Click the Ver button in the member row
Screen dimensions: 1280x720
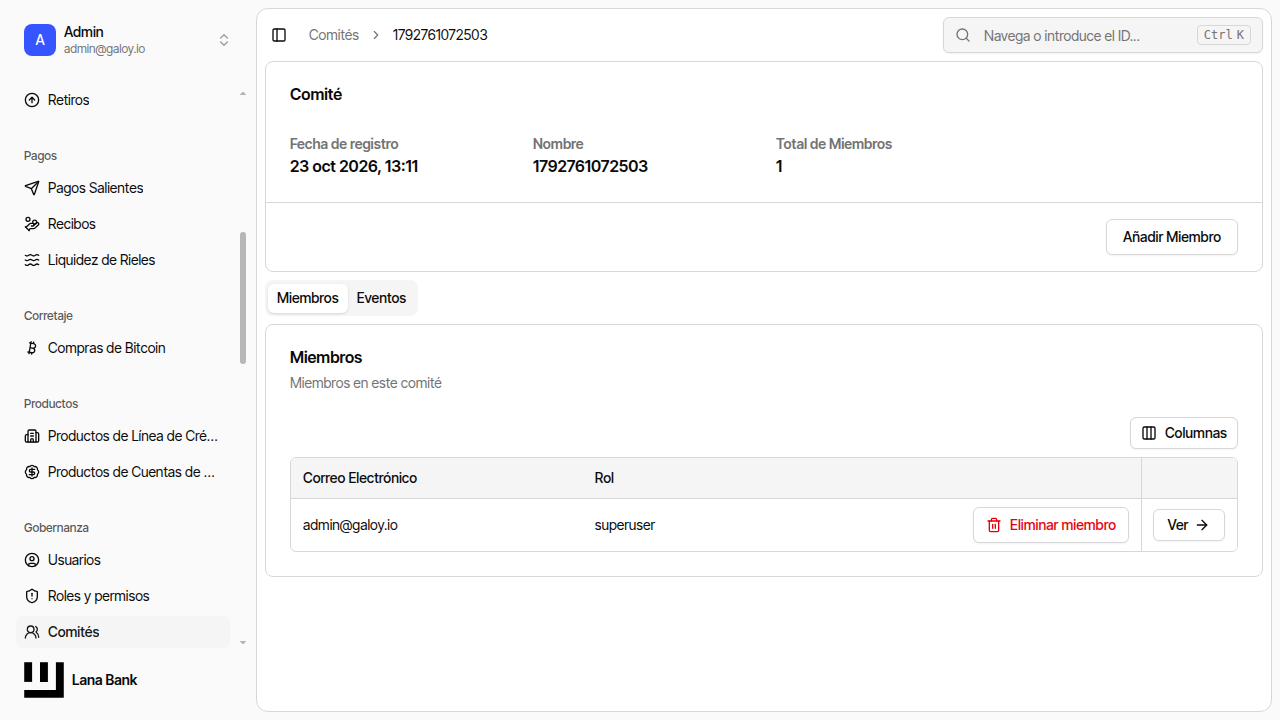[1189, 525]
